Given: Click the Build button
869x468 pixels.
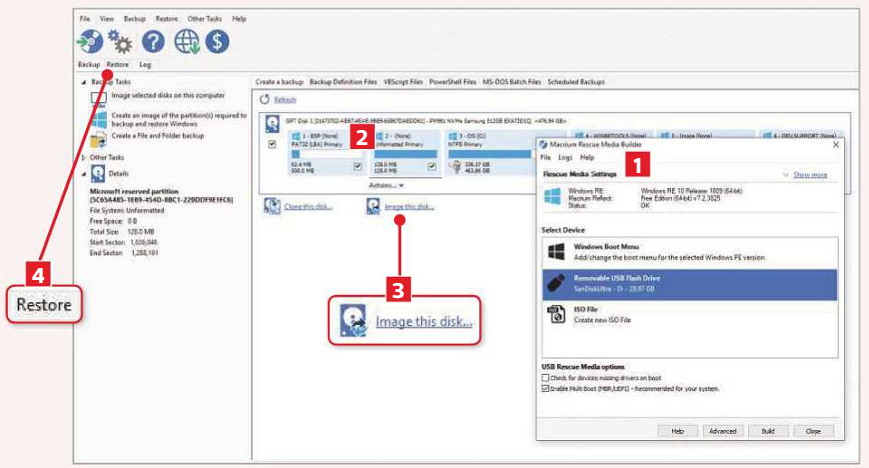Looking at the screenshot, I should (x=768, y=431).
